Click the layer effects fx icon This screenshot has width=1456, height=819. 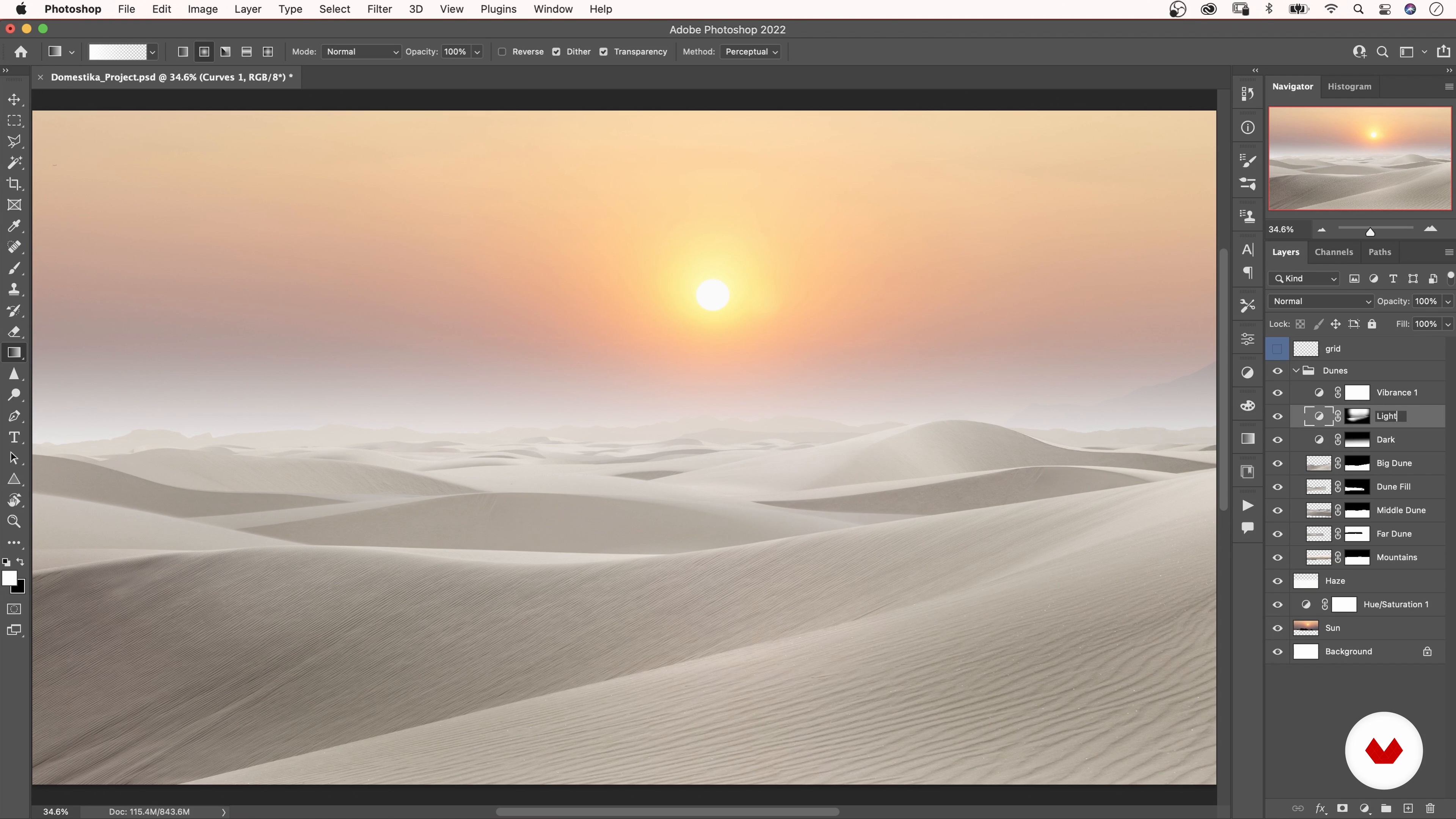(1320, 808)
